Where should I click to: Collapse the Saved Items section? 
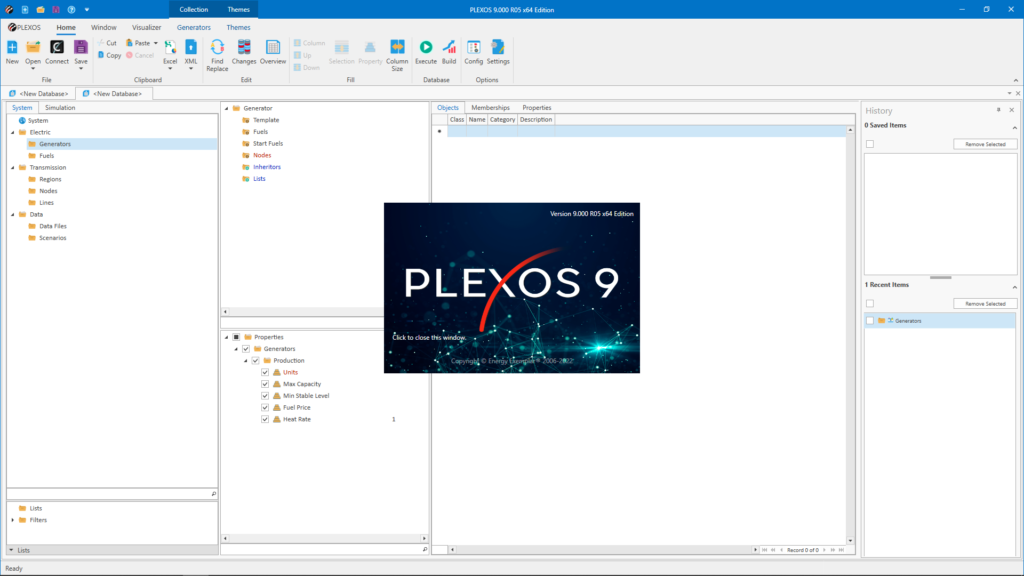point(1014,127)
